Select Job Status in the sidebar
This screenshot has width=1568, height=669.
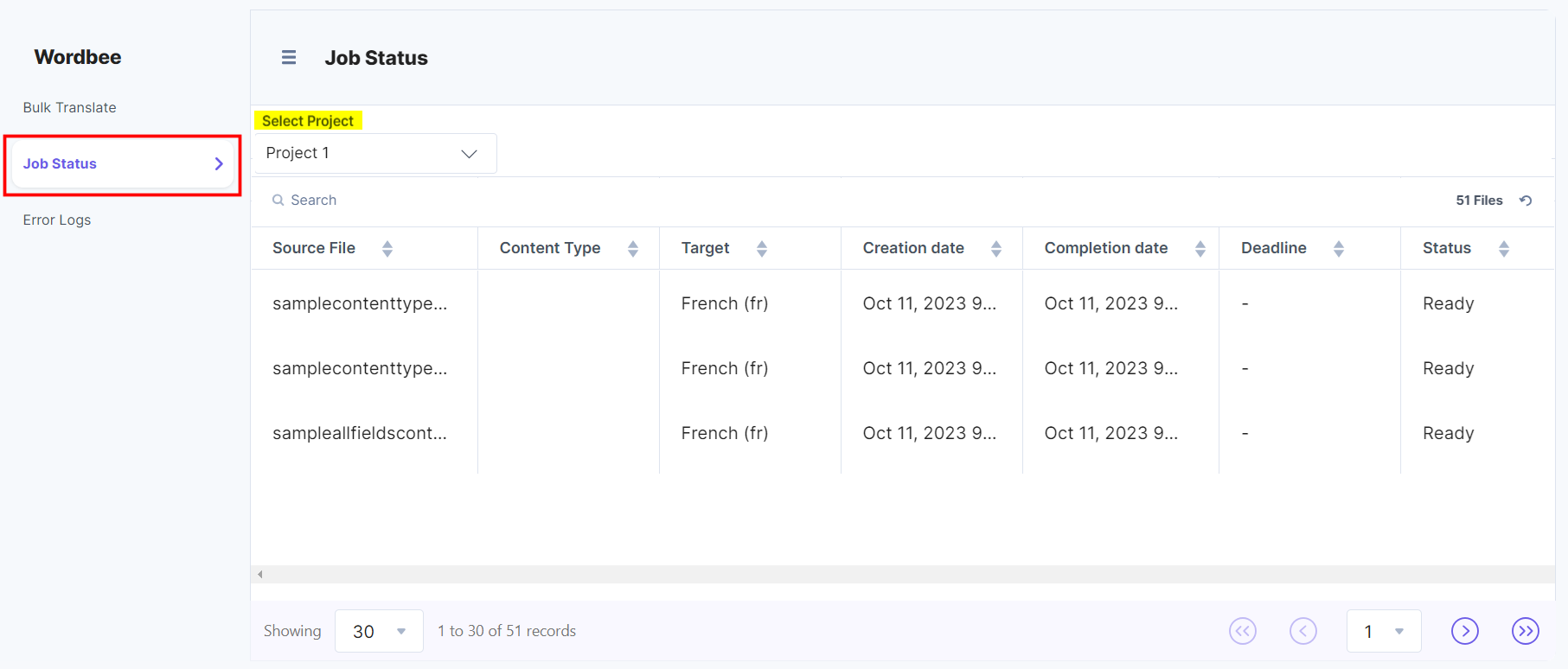[122, 164]
